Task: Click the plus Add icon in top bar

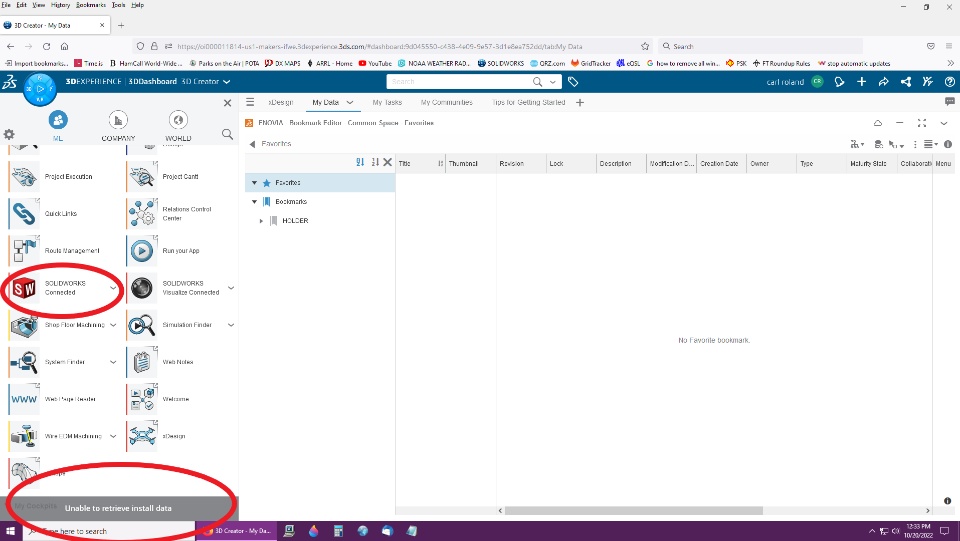Action: coord(861,81)
